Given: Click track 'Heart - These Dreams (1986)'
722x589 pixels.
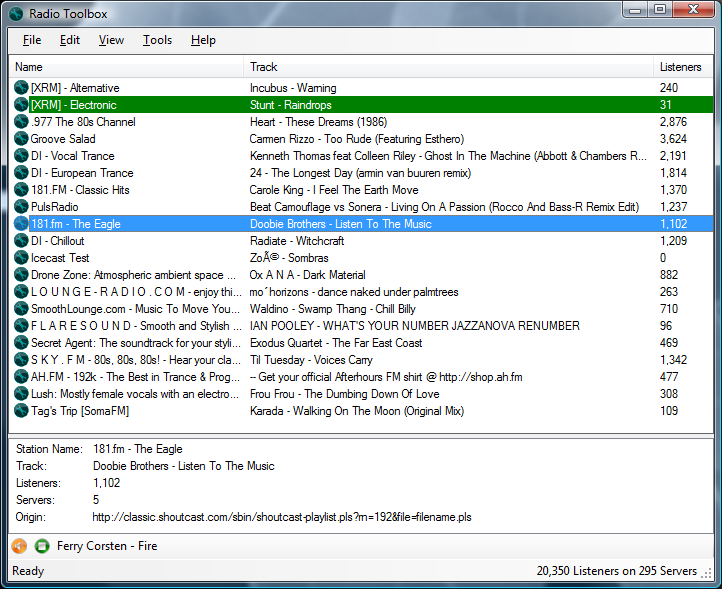Looking at the screenshot, I should pos(318,122).
